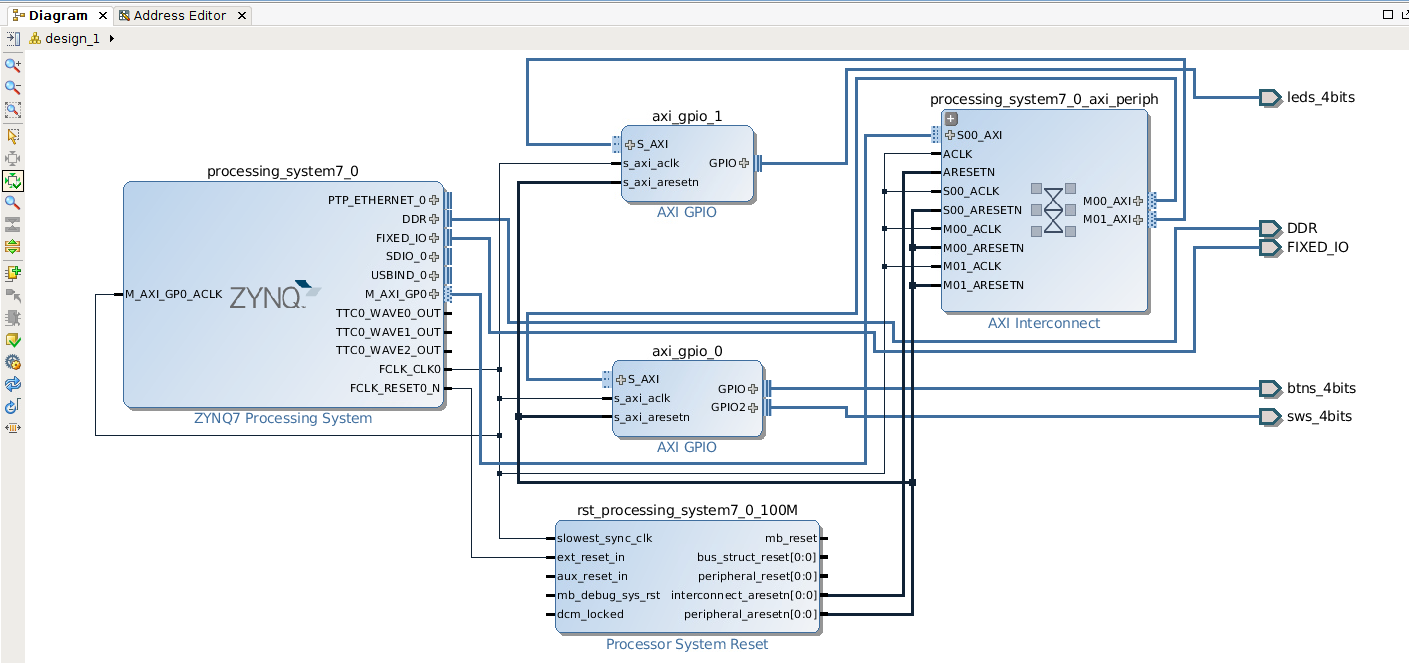This screenshot has height=663, width=1409.
Task: Select the leds_4bits external port
Action: click(x=1270, y=97)
